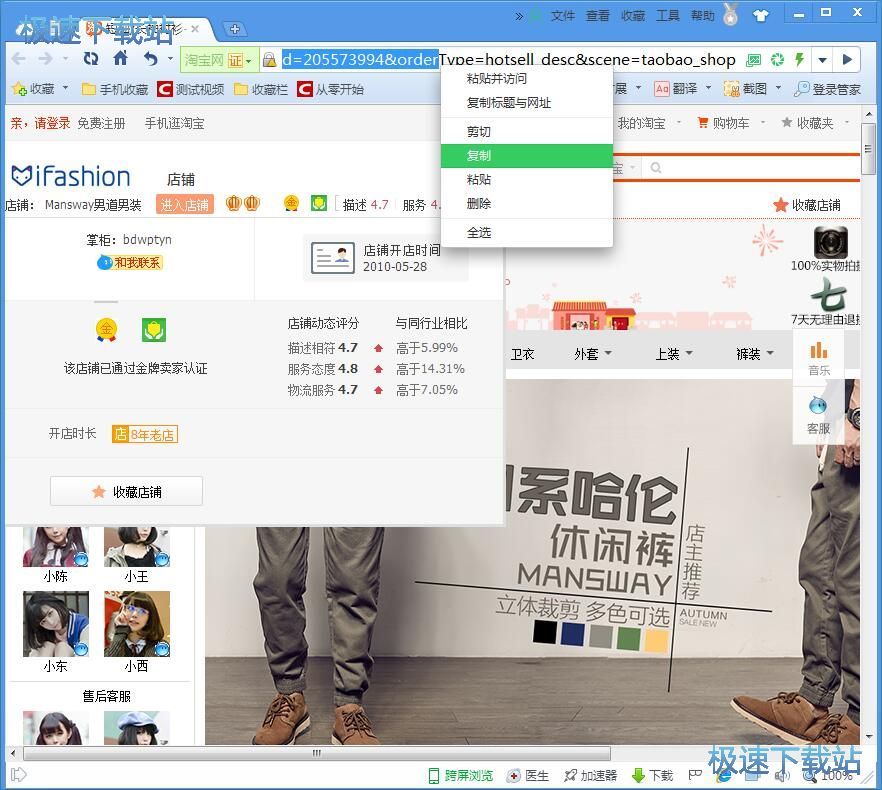Click customer service avatar 小陈

[55, 546]
